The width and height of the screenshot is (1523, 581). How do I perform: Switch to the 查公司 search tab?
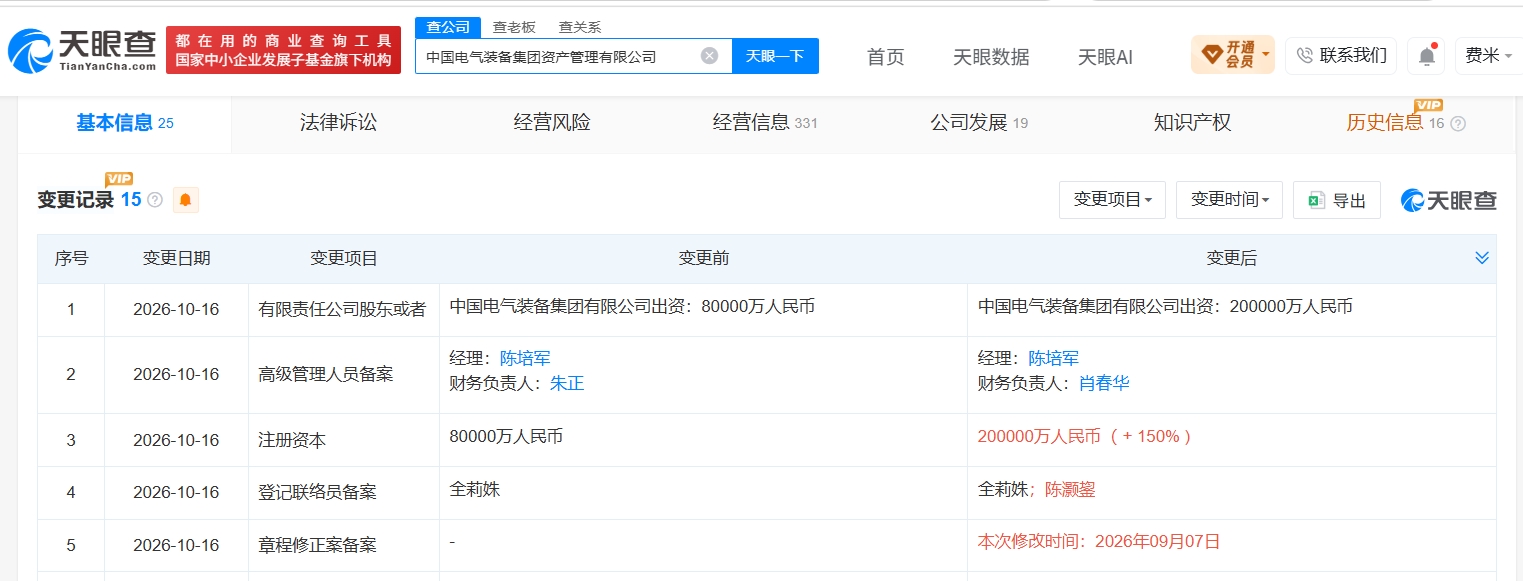448,27
